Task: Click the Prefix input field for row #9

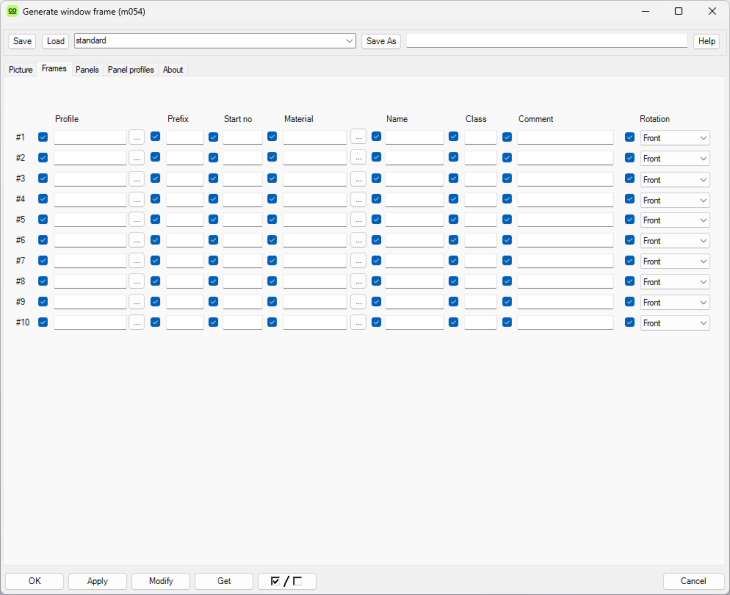Action: 185,302
